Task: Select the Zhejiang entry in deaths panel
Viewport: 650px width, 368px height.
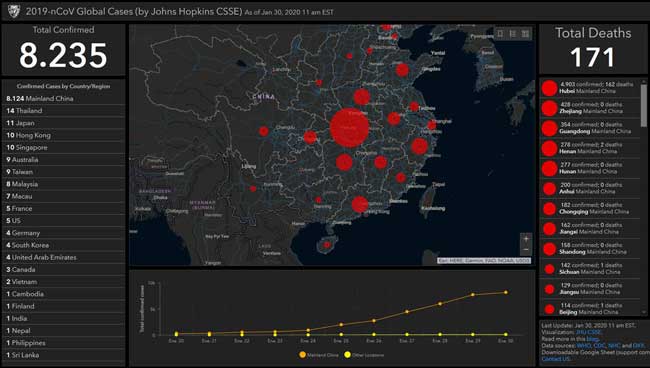Action: pyautogui.click(x=590, y=108)
